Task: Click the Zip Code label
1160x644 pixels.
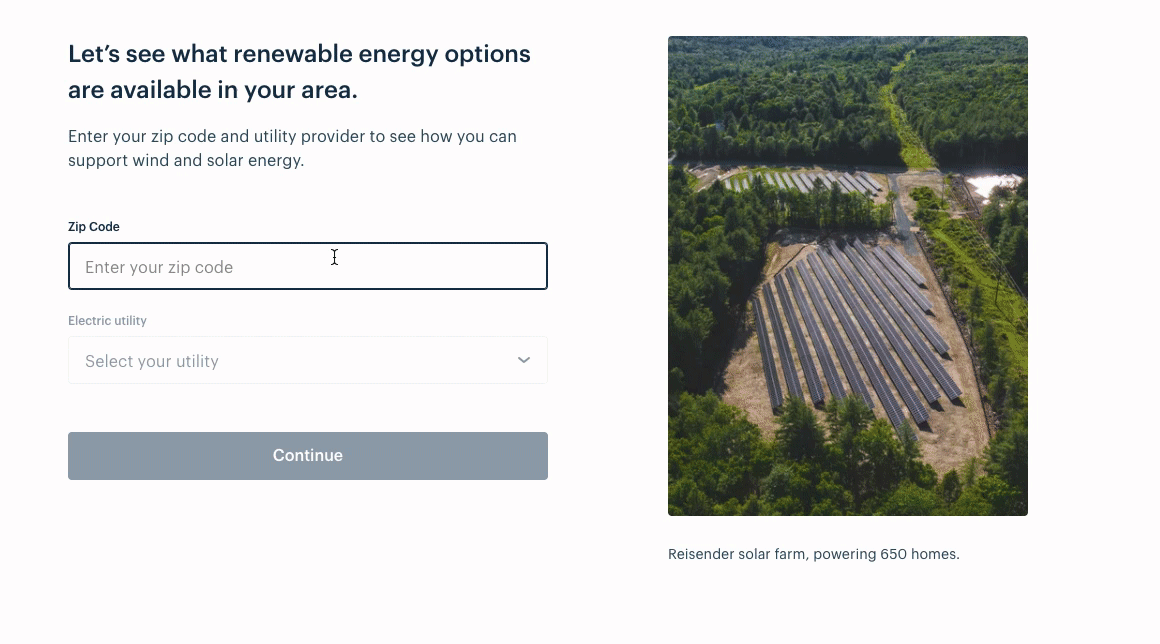Action: click(x=94, y=227)
